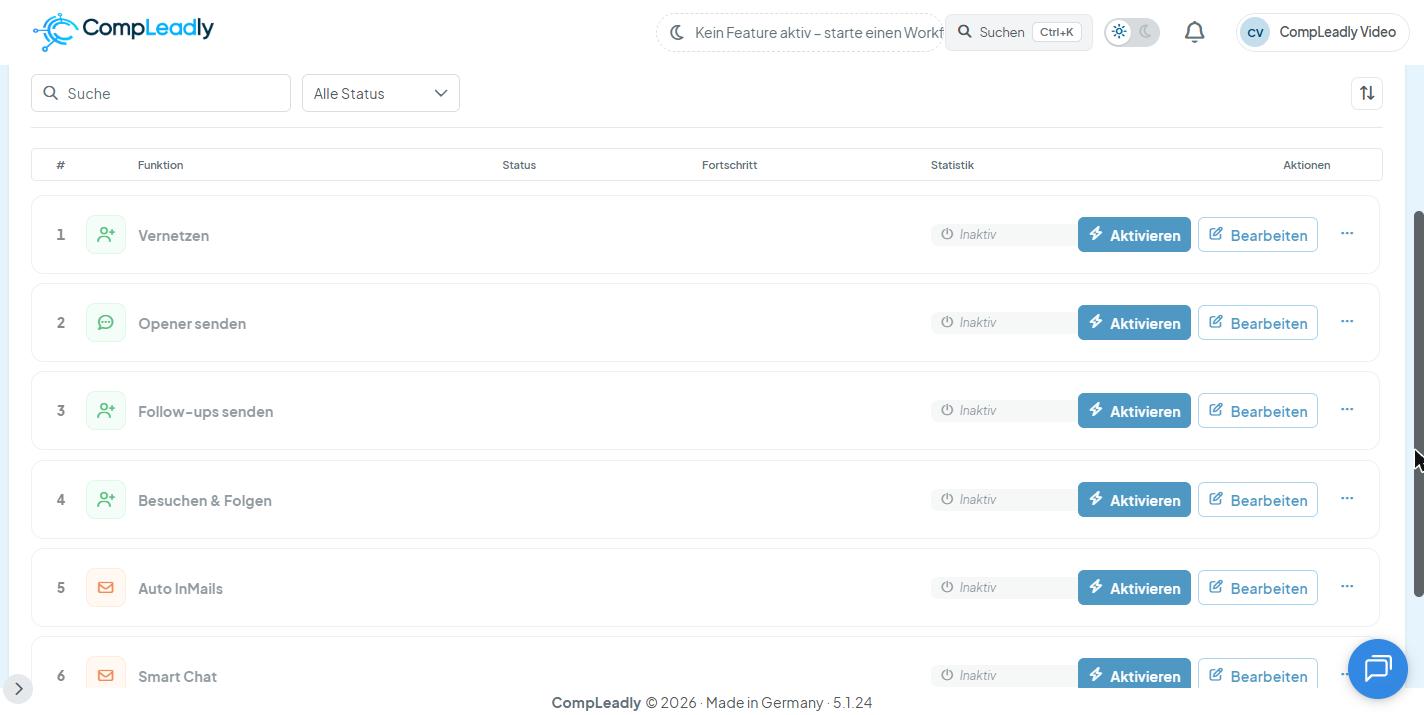Open the live chat support bubble
Image resolution: width=1424 pixels, height=715 pixels.
(1378, 669)
